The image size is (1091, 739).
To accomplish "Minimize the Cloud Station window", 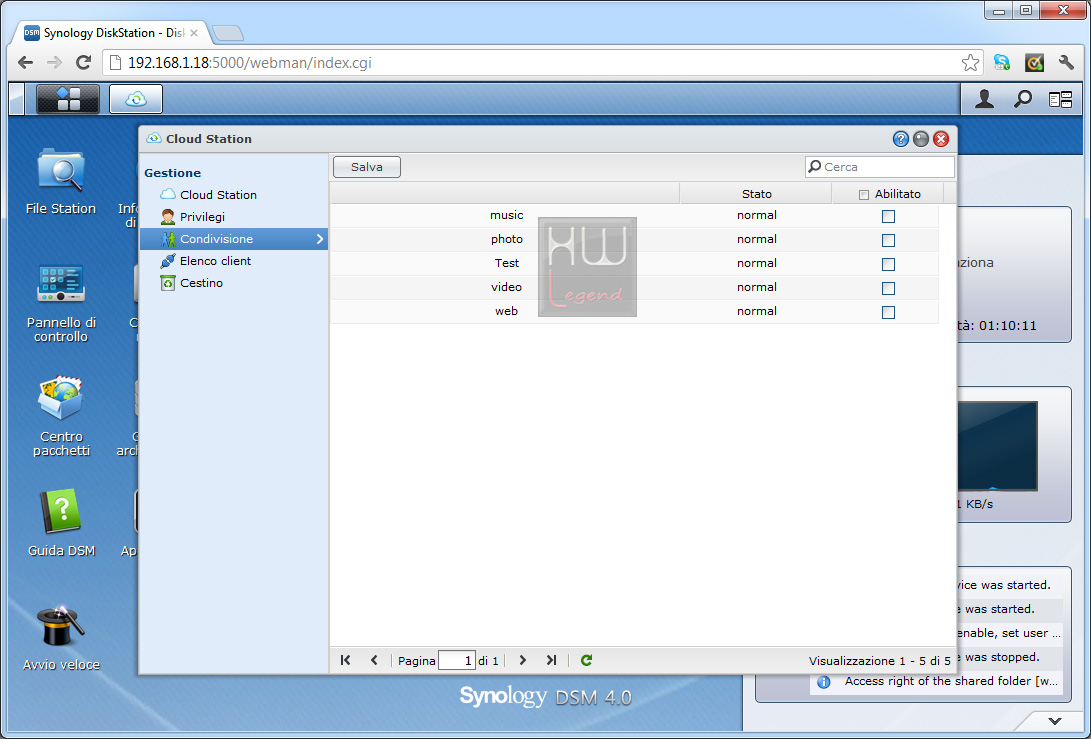I will click(x=921, y=139).
